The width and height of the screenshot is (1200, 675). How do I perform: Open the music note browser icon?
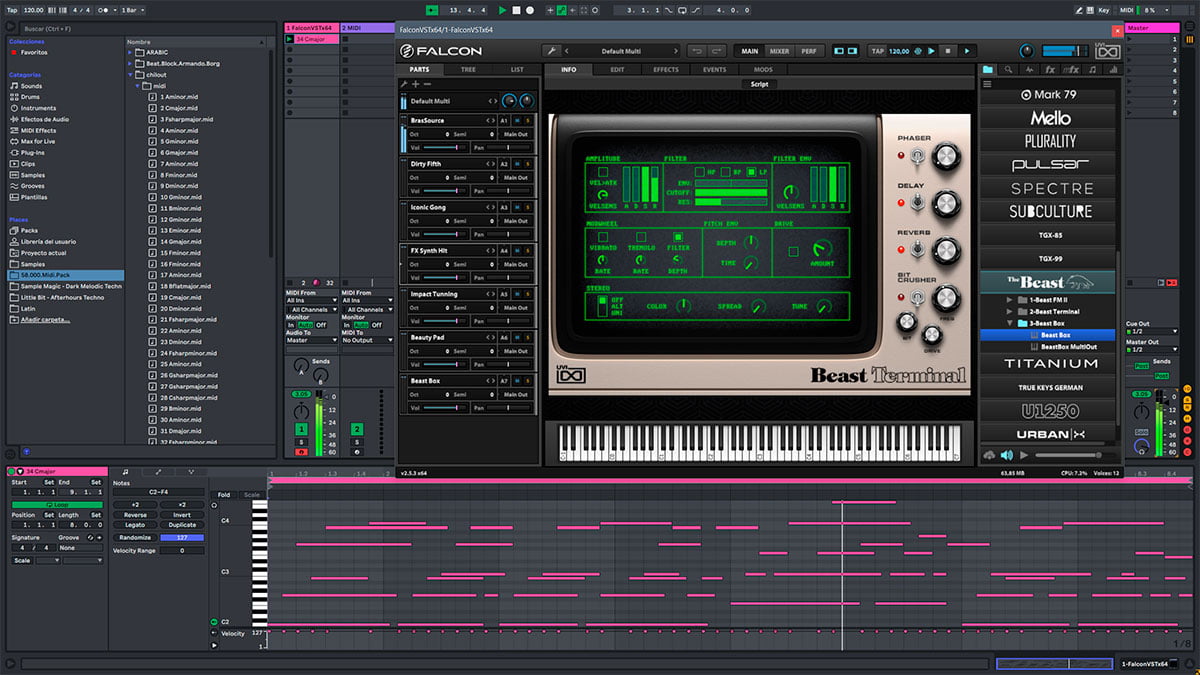(1092, 69)
